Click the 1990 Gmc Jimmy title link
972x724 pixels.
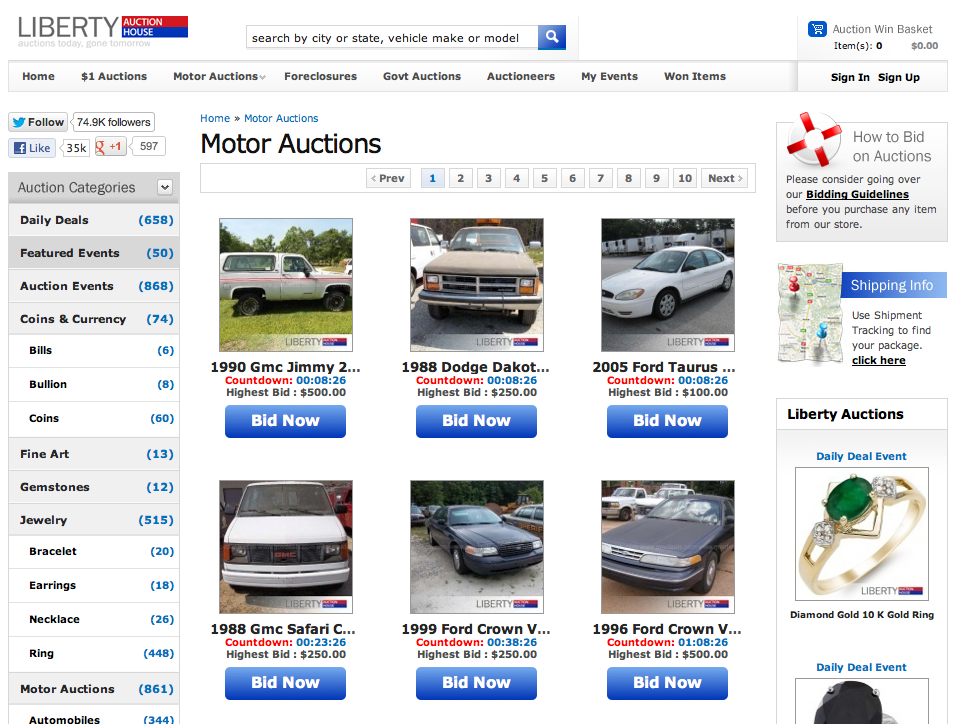tap(285, 367)
